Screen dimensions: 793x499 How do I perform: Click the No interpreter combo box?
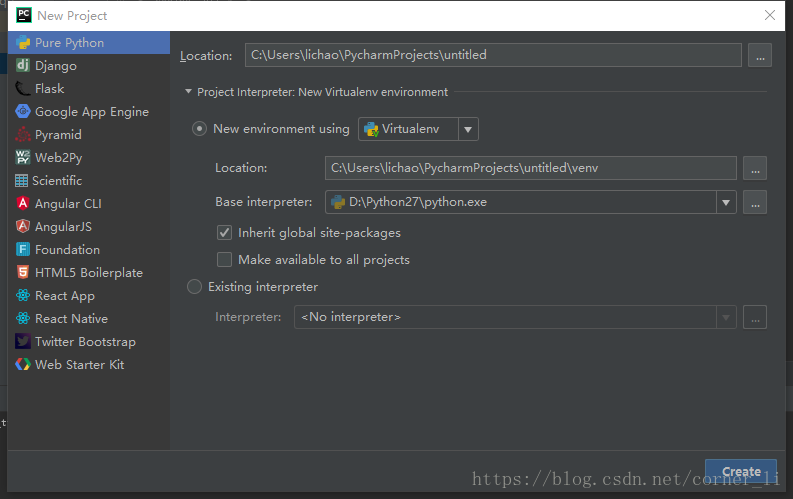coord(515,317)
